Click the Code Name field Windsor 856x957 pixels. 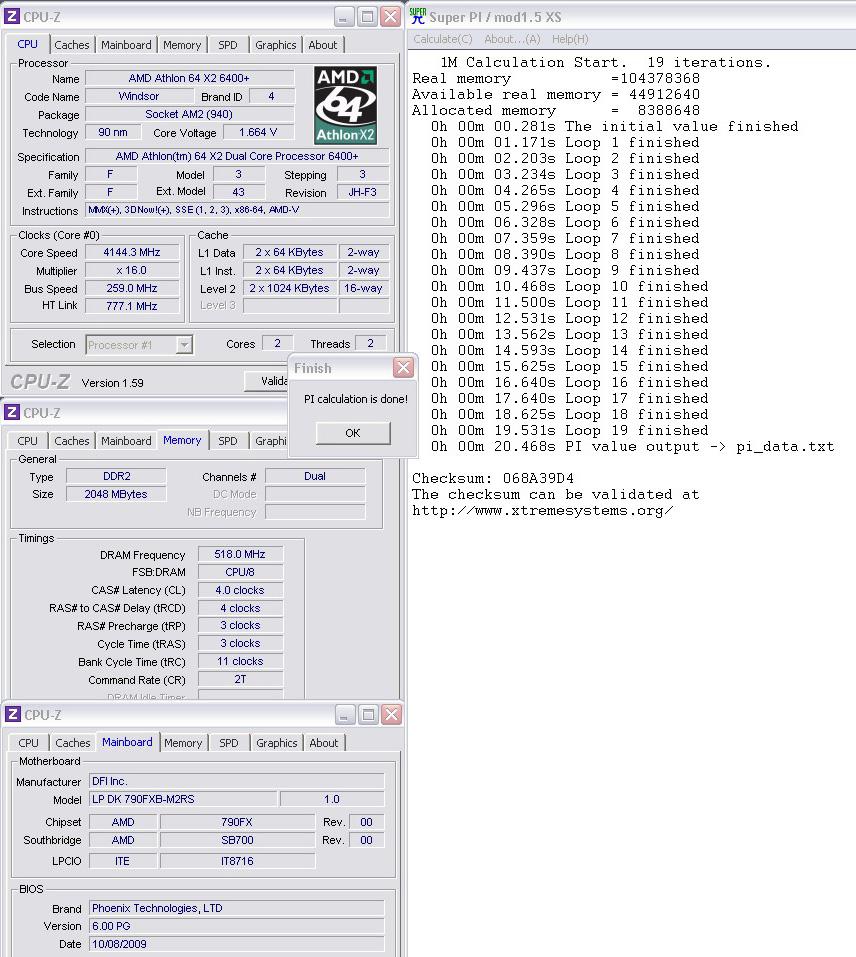point(138,96)
